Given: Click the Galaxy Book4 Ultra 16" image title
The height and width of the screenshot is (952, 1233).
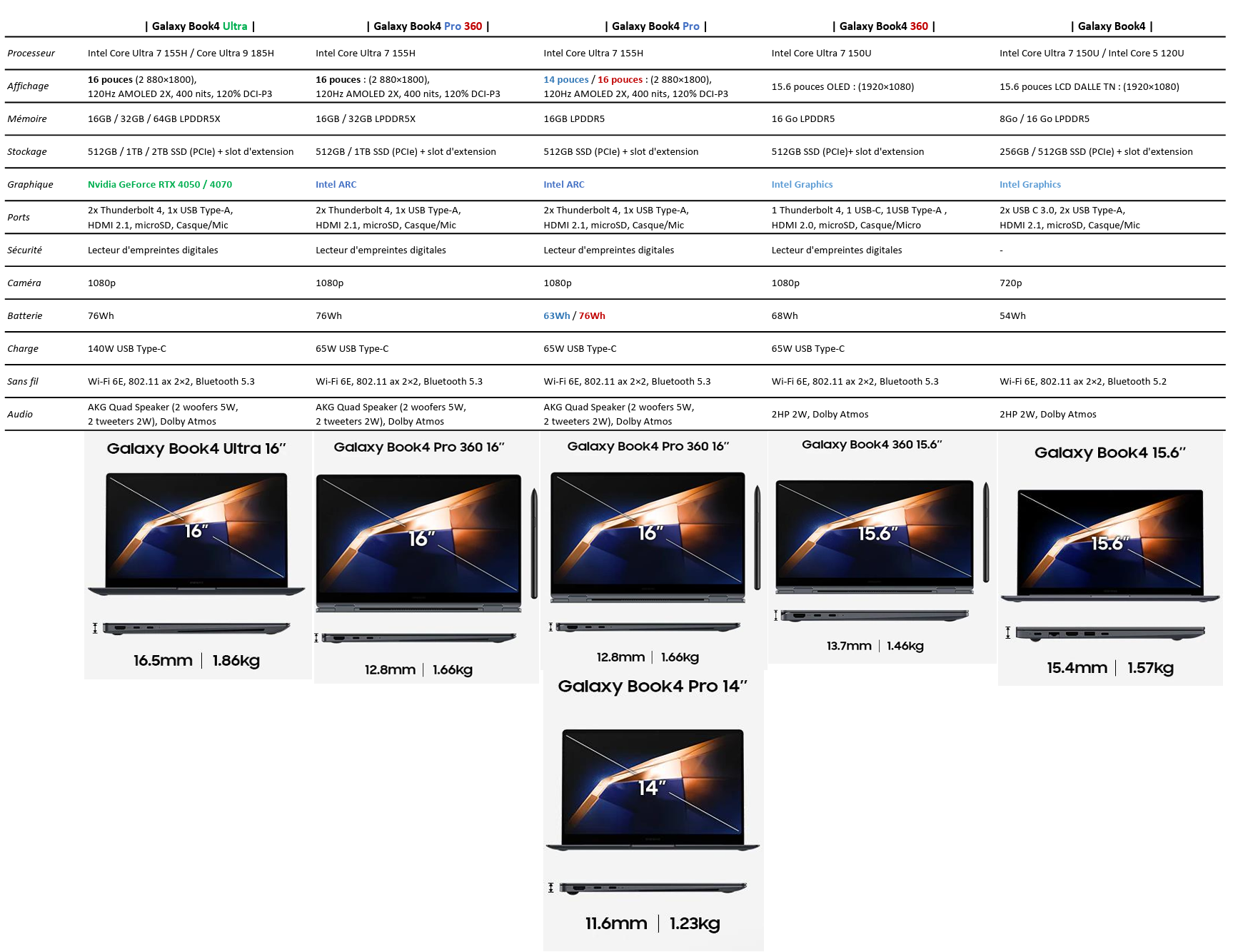Looking at the screenshot, I should coord(196,449).
